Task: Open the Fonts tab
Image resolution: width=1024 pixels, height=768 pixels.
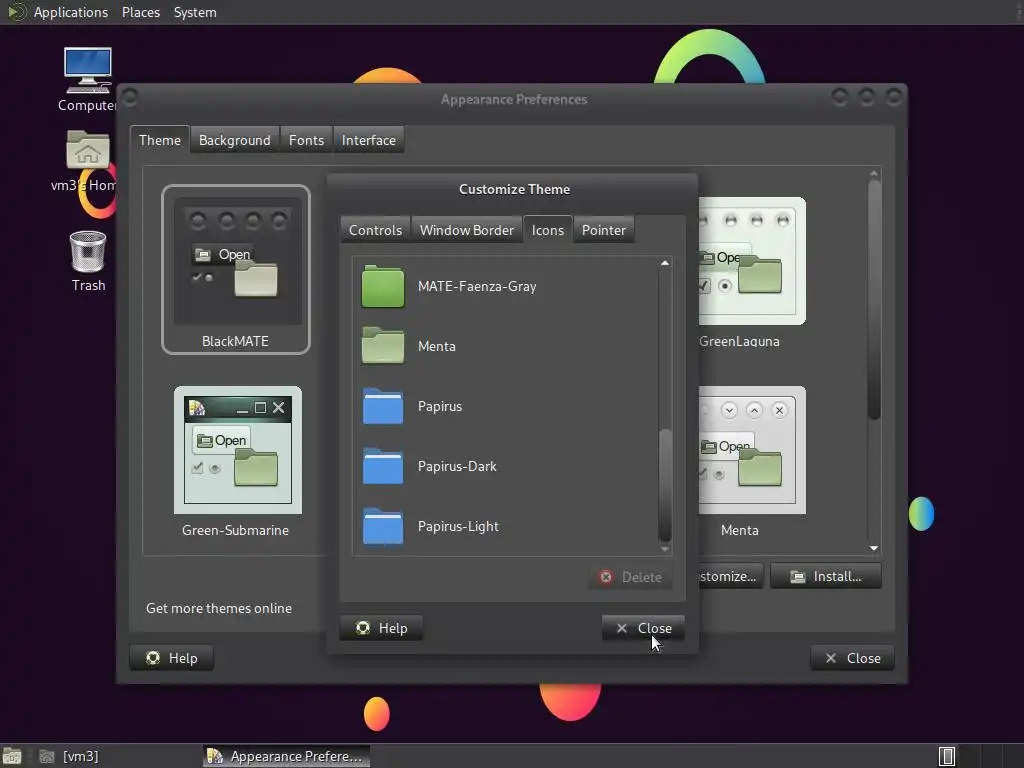Action: click(306, 140)
